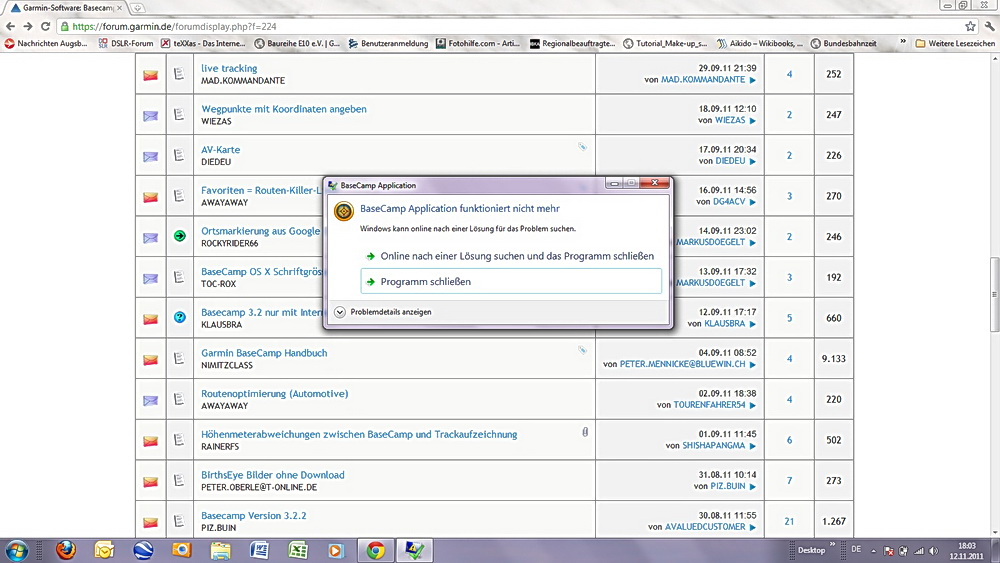Viewport: 1000px width, 563px height.
Task: Open thread Routenoptimierung (Automotive)
Action: pyautogui.click(x=275, y=393)
